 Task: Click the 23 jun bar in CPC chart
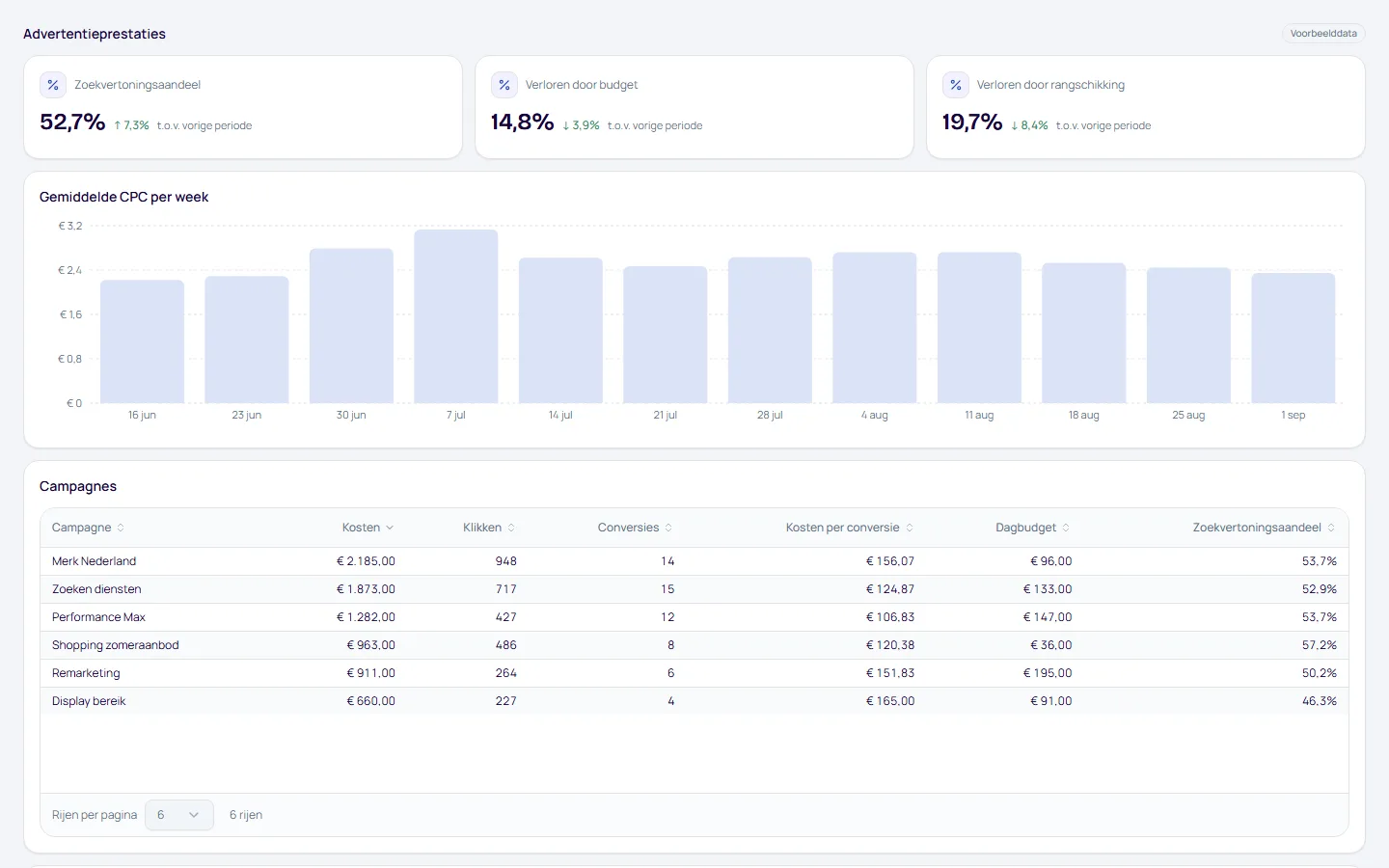pos(247,339)
